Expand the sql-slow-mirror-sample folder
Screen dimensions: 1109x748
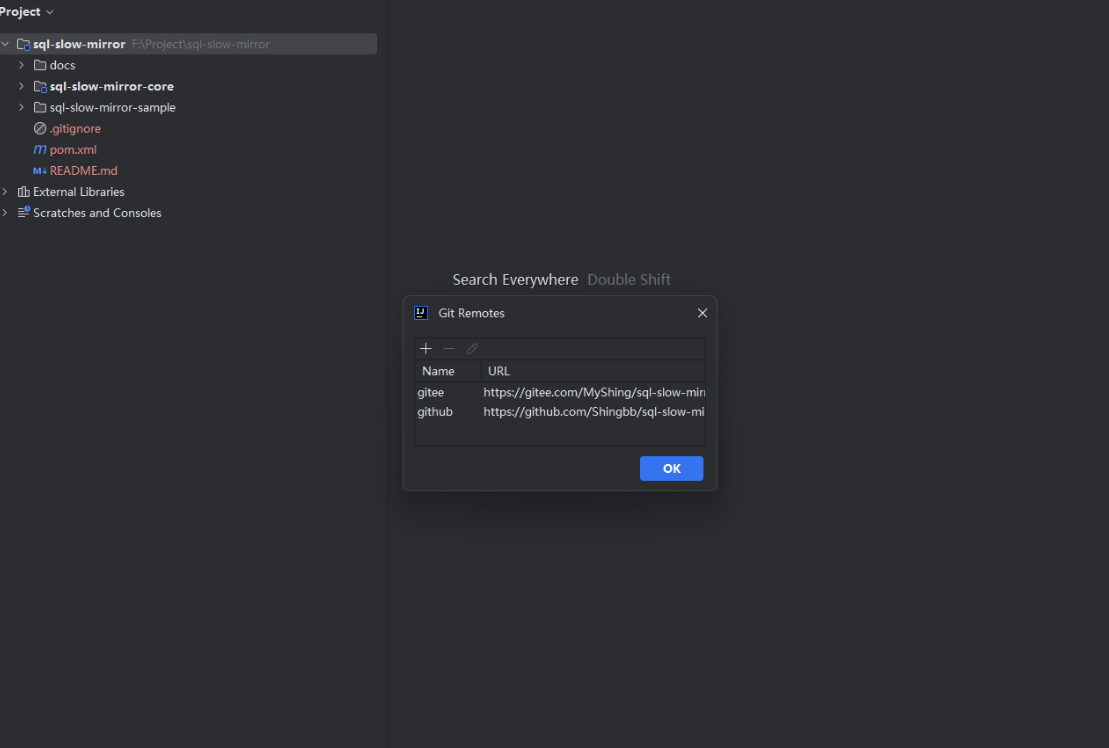[x=20, y=107]
